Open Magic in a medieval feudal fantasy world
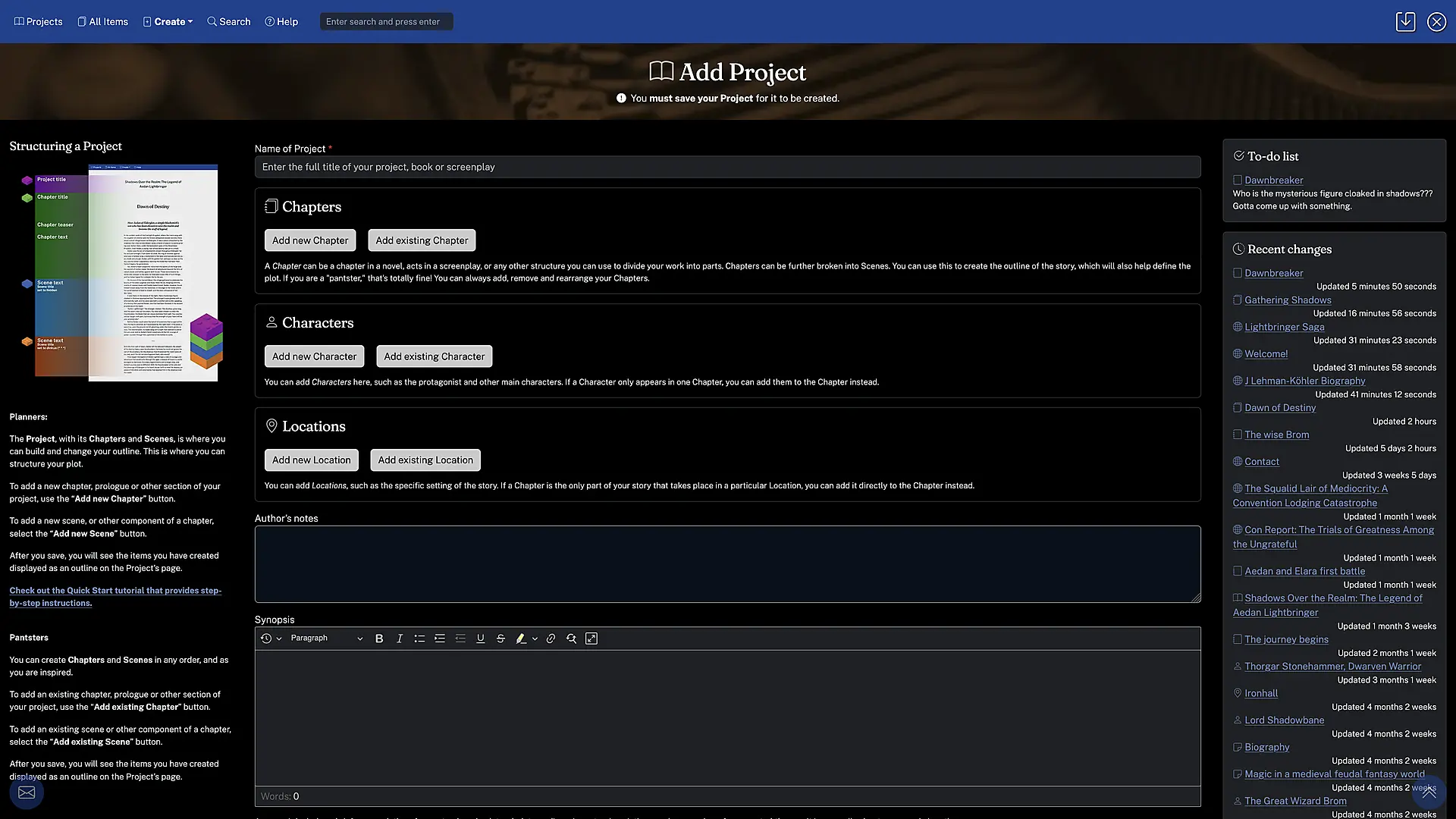1456x819 pixels. tap(1334, 774)
